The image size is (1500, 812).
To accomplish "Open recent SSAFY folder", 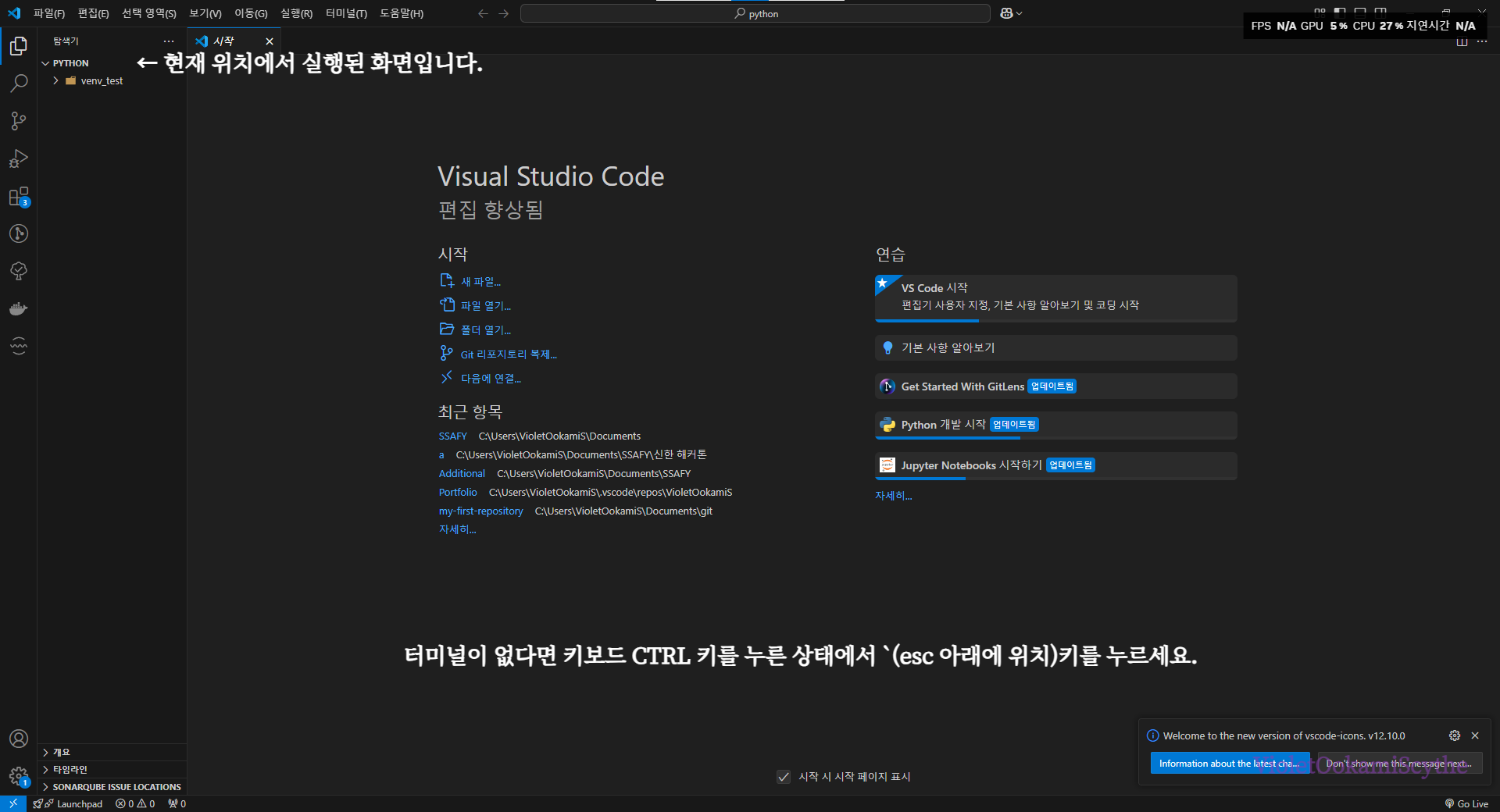I will tap(453, 436).
